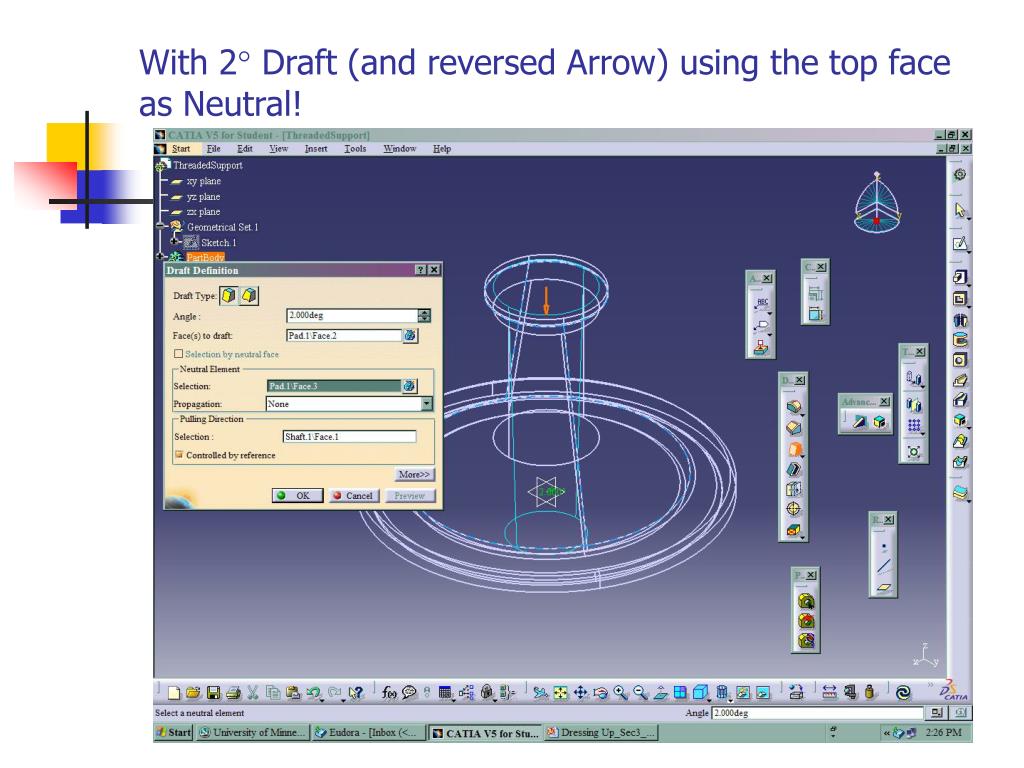Screen dimensions: 1024x768
Task: Click the Faces to draft selection icon button
Action: pos(410,336)
